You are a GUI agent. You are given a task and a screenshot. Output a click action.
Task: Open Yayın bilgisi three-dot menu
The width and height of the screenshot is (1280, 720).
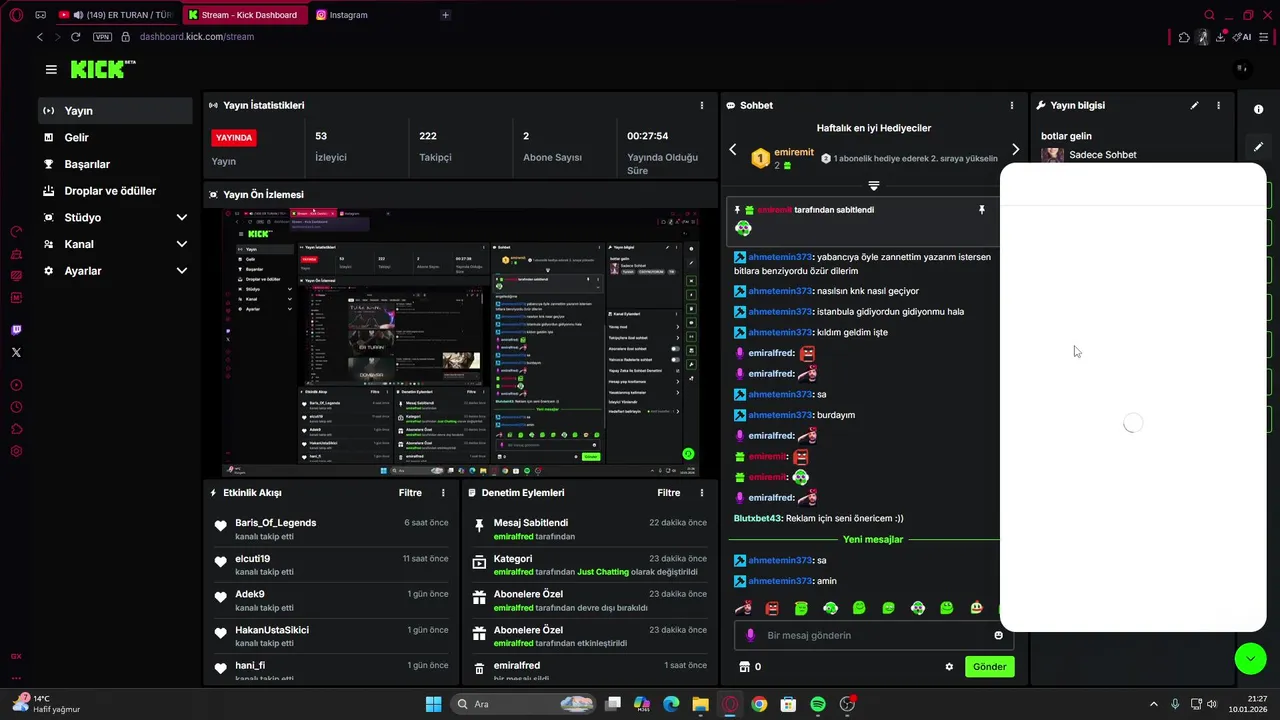click(x=1218, y=105)
